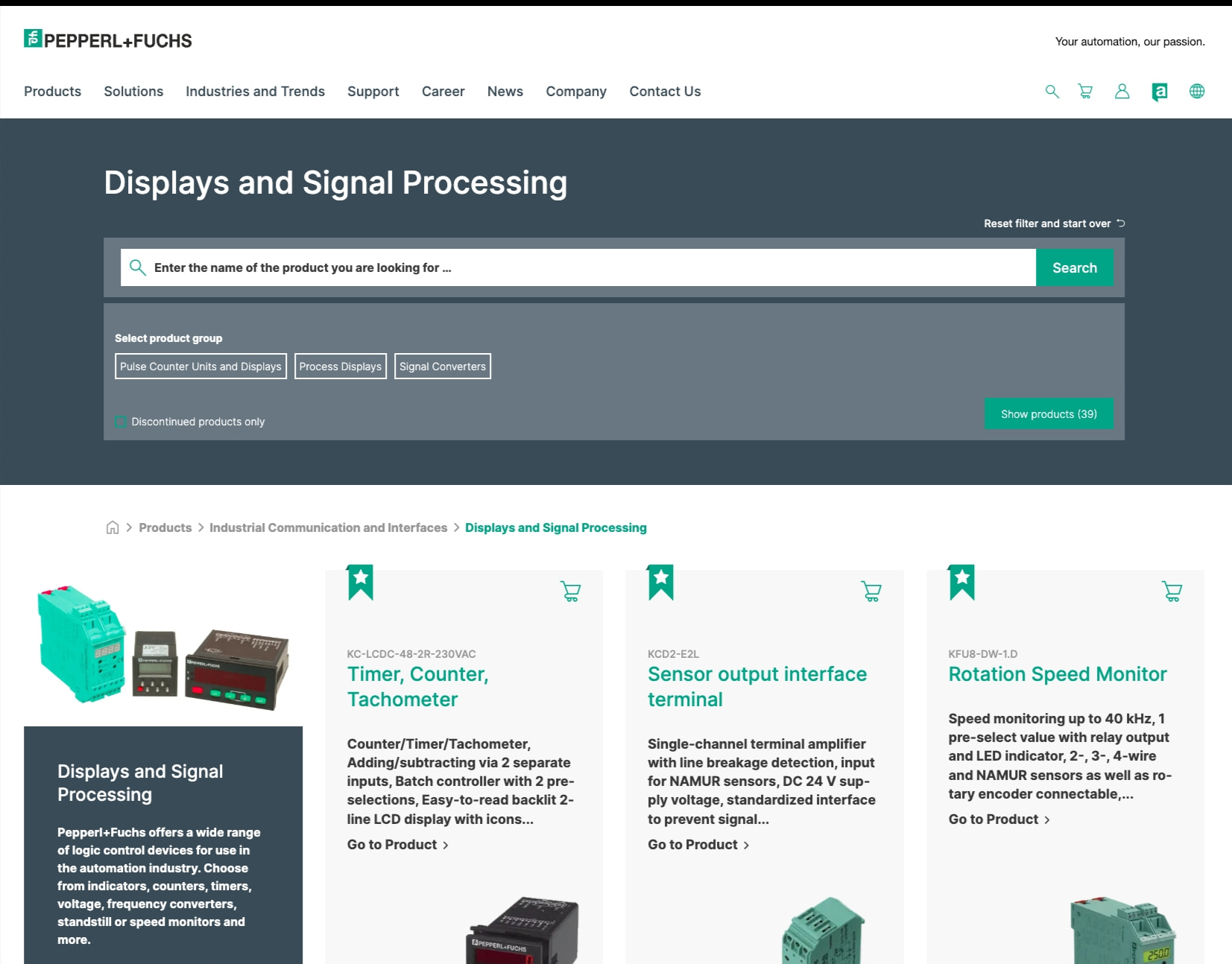Click the KCD2-E2L model number text
Viewport: 1232px width, 964px height.
click(x=673, y=654)
